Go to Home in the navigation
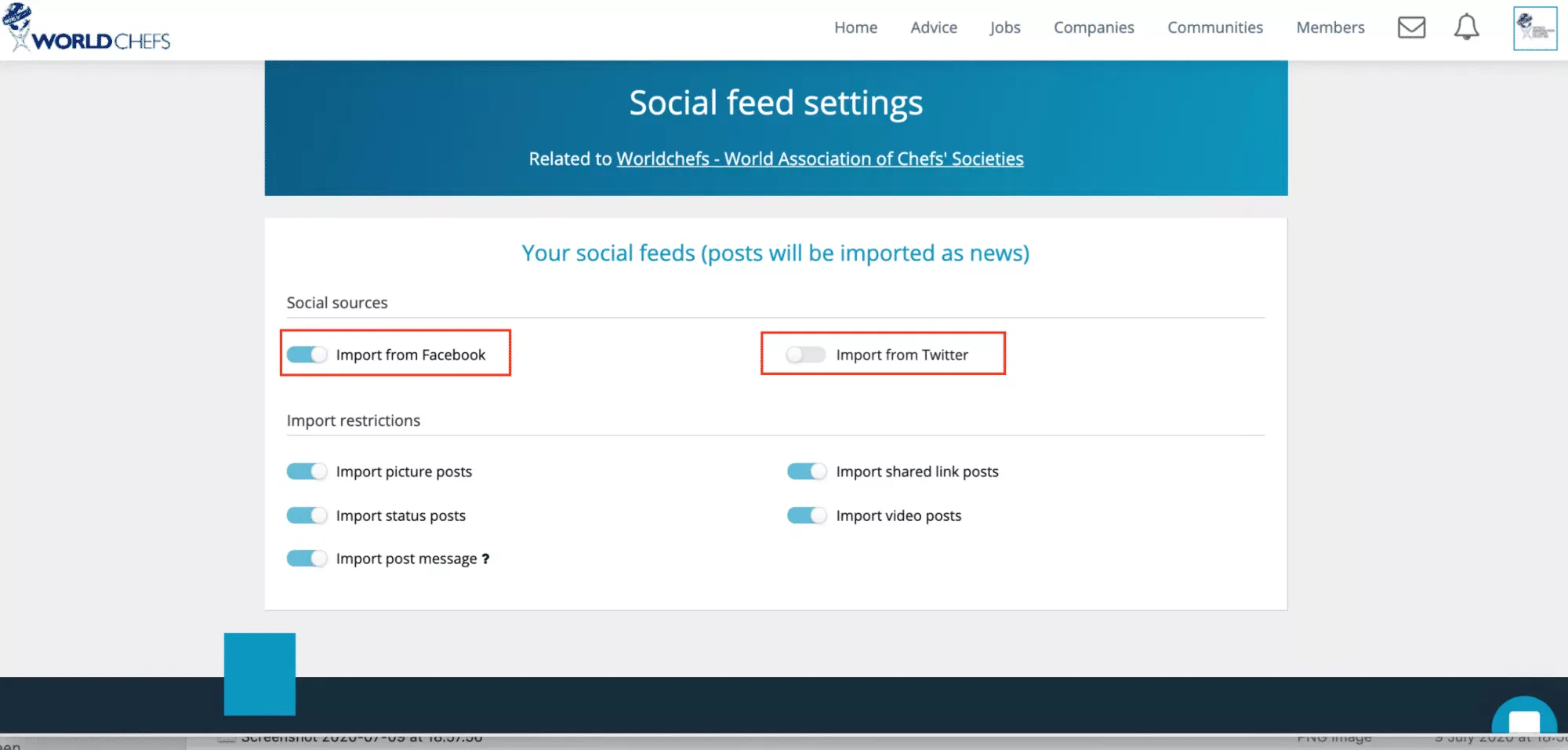This screenshot has width=1568, height=750. click(x=855, y=27)
